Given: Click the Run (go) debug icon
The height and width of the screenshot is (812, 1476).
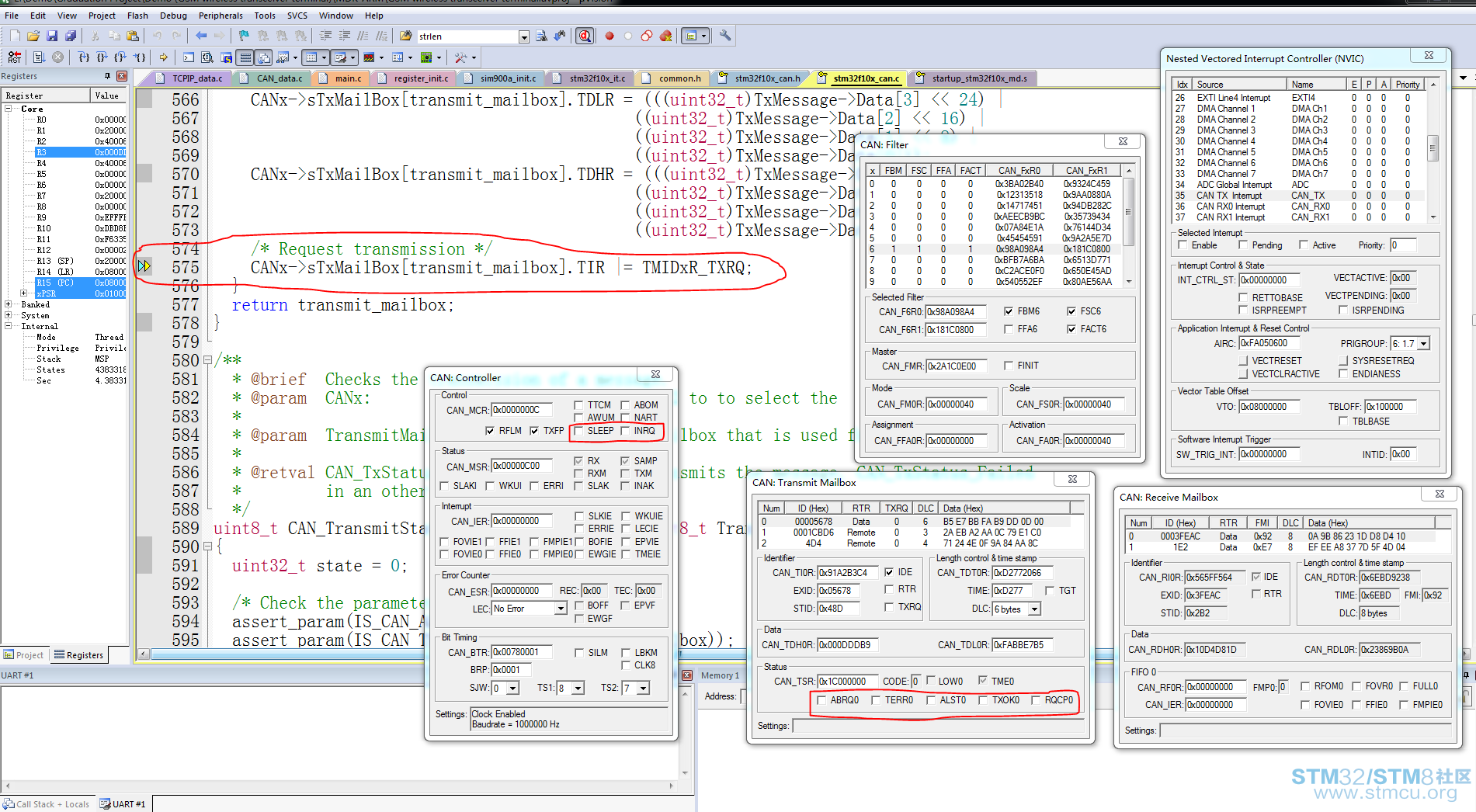Looking at the screenshot, I should [39, 57].
